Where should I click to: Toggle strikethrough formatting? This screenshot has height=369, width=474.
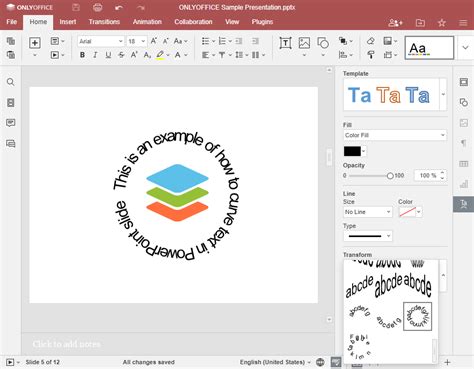121,55
